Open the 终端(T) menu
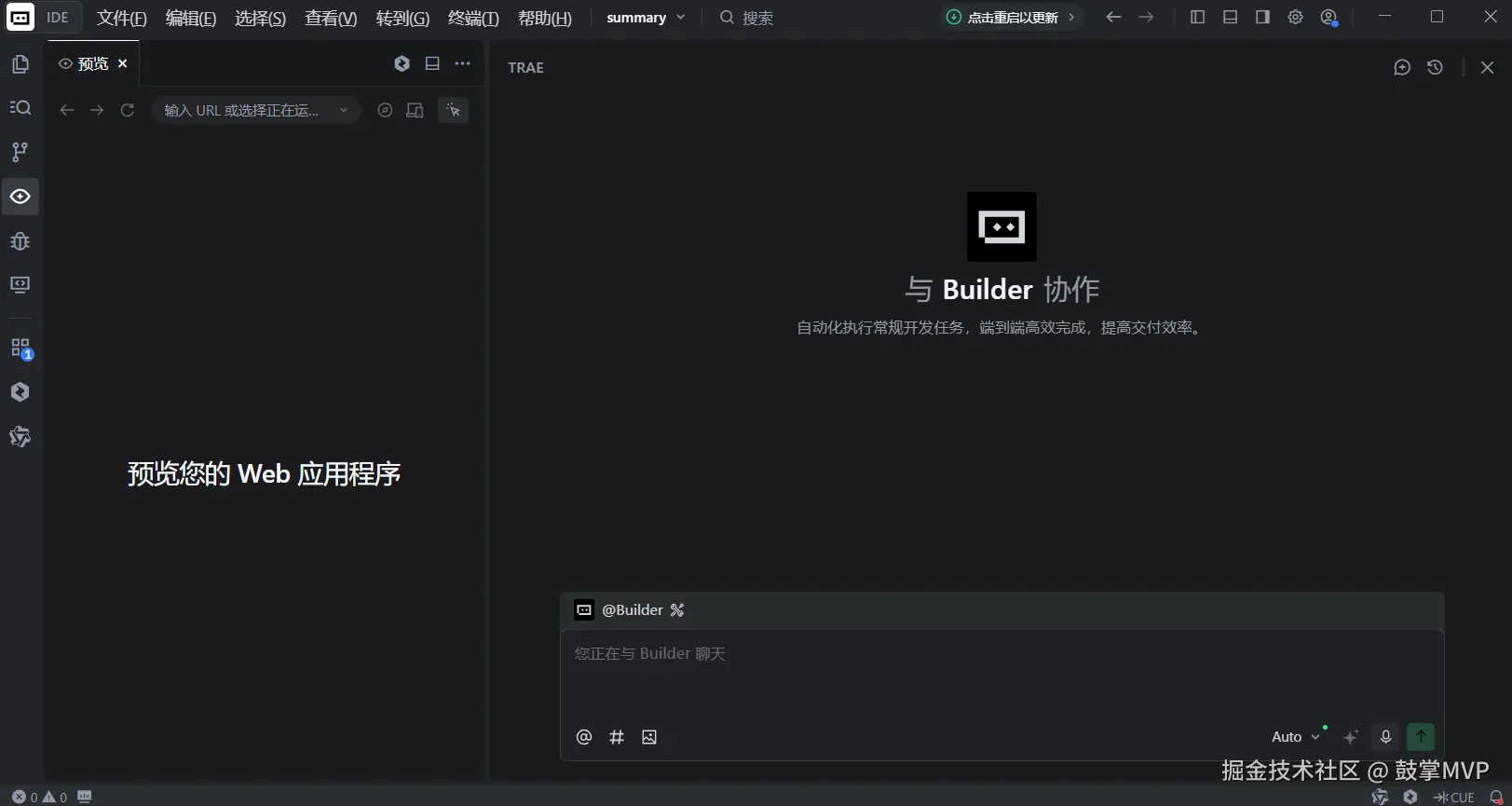 pyautogui.click(x=473, y=18)
